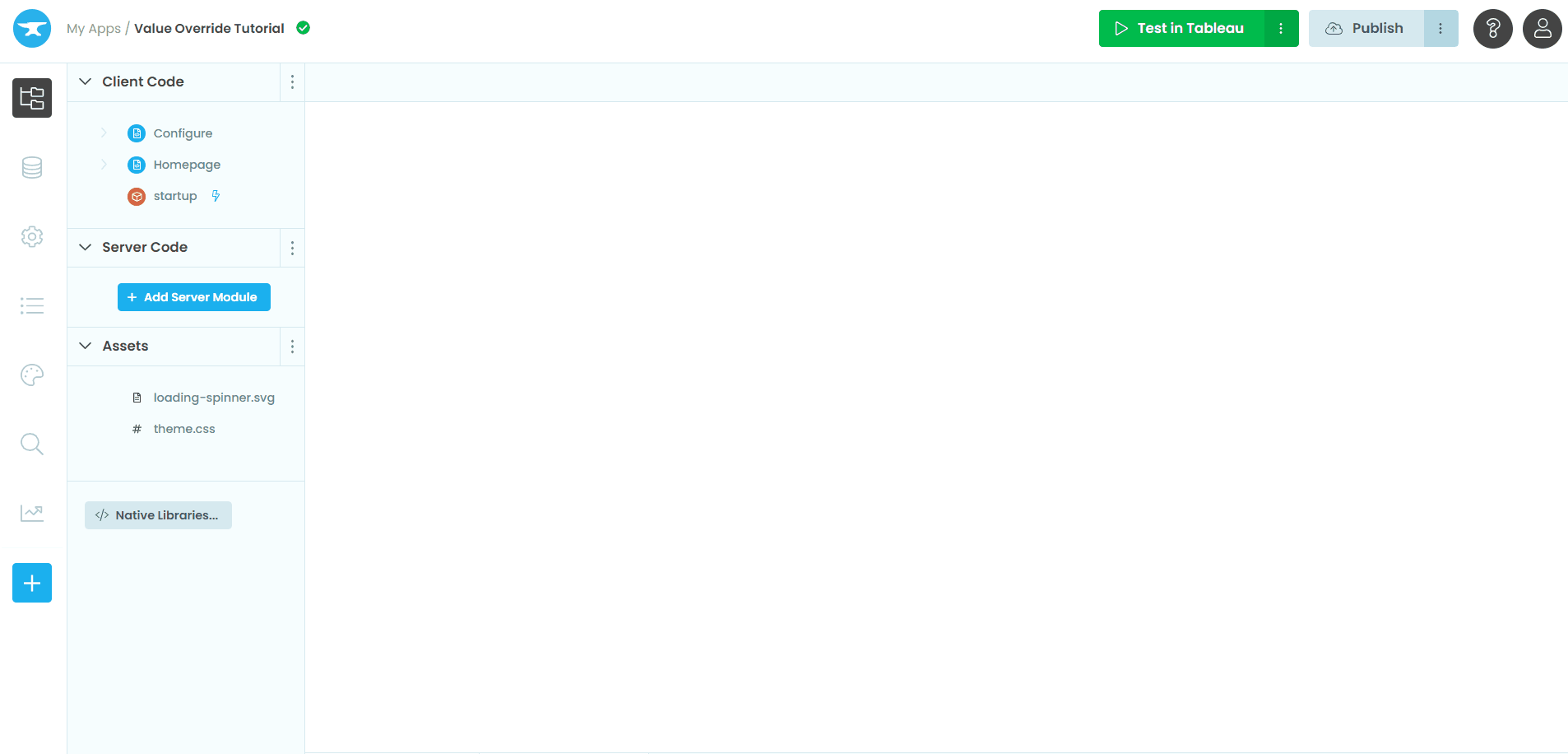The width and height of the screenshot is (1568, 754).
Task: Open the app structure panel in the sidebar
Action: (x=31, y=98)
